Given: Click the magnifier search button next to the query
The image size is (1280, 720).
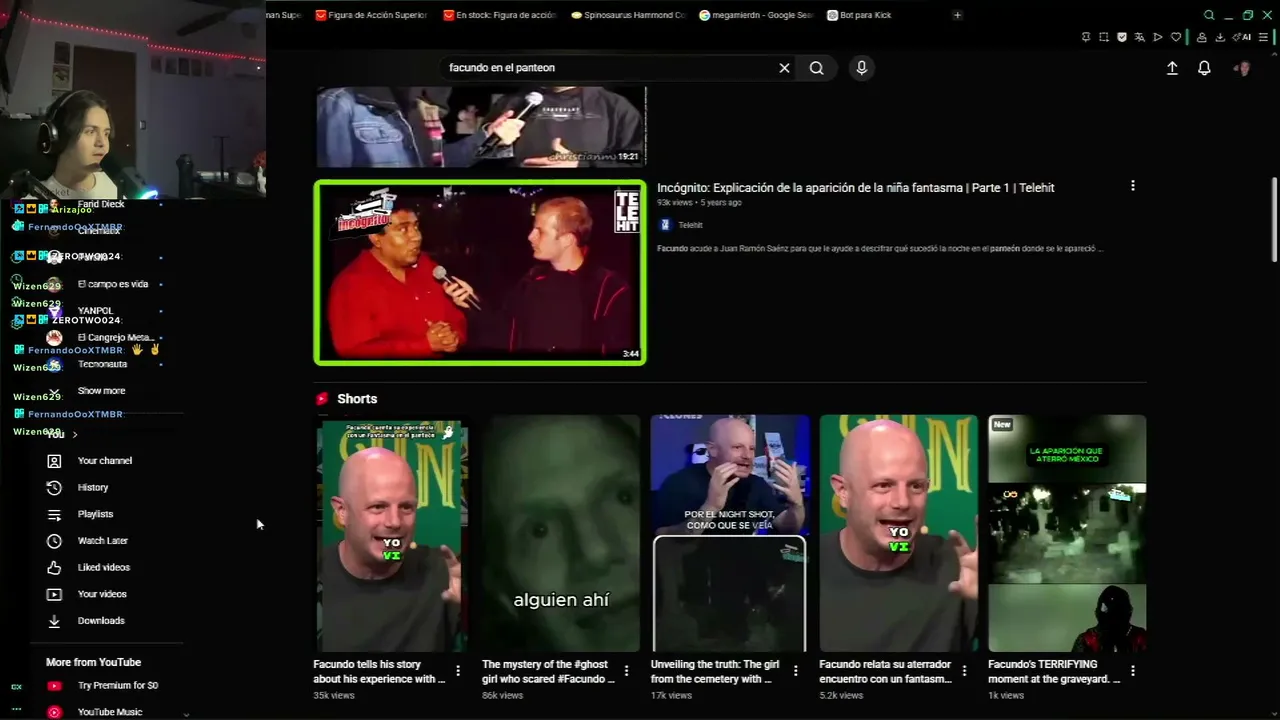Looking at the screenshot, I should click(x=817, y=68).
